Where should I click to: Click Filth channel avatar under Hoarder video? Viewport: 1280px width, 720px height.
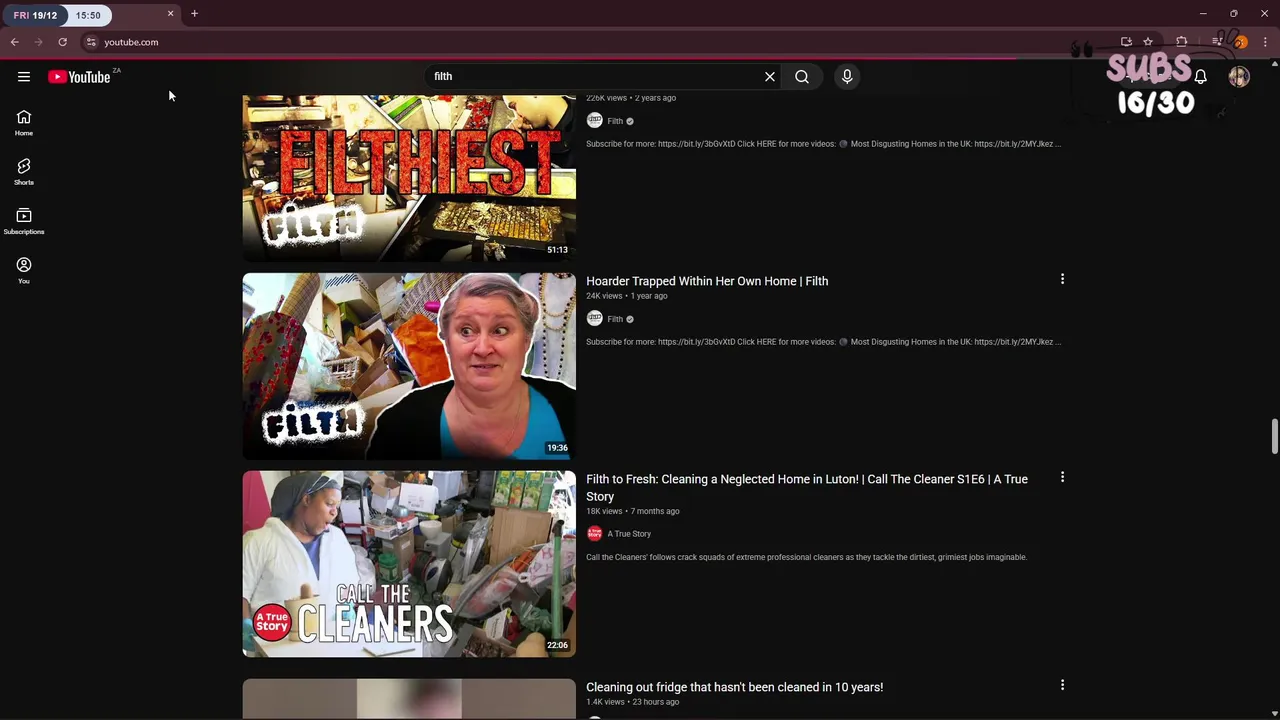(594, 318)
